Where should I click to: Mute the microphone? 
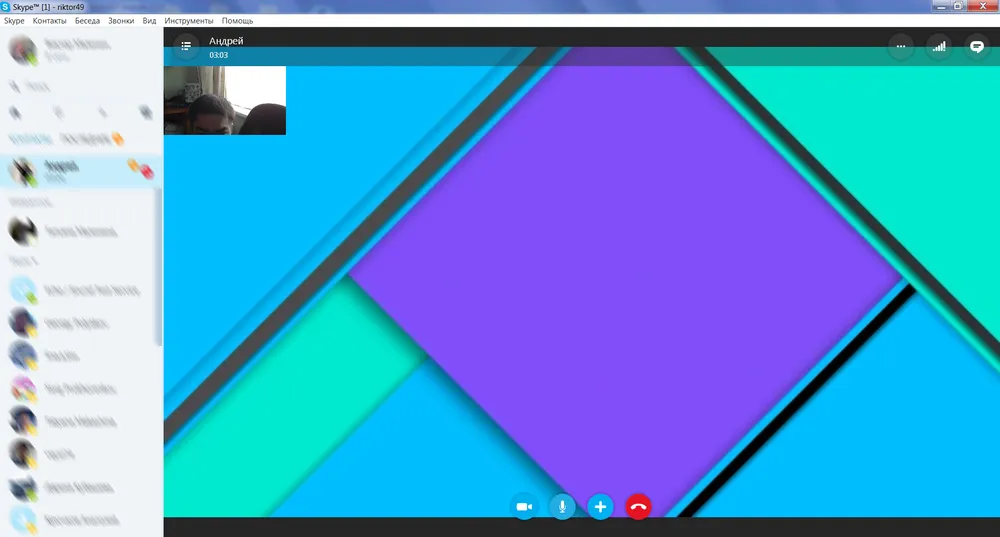(x=562, y=507)
